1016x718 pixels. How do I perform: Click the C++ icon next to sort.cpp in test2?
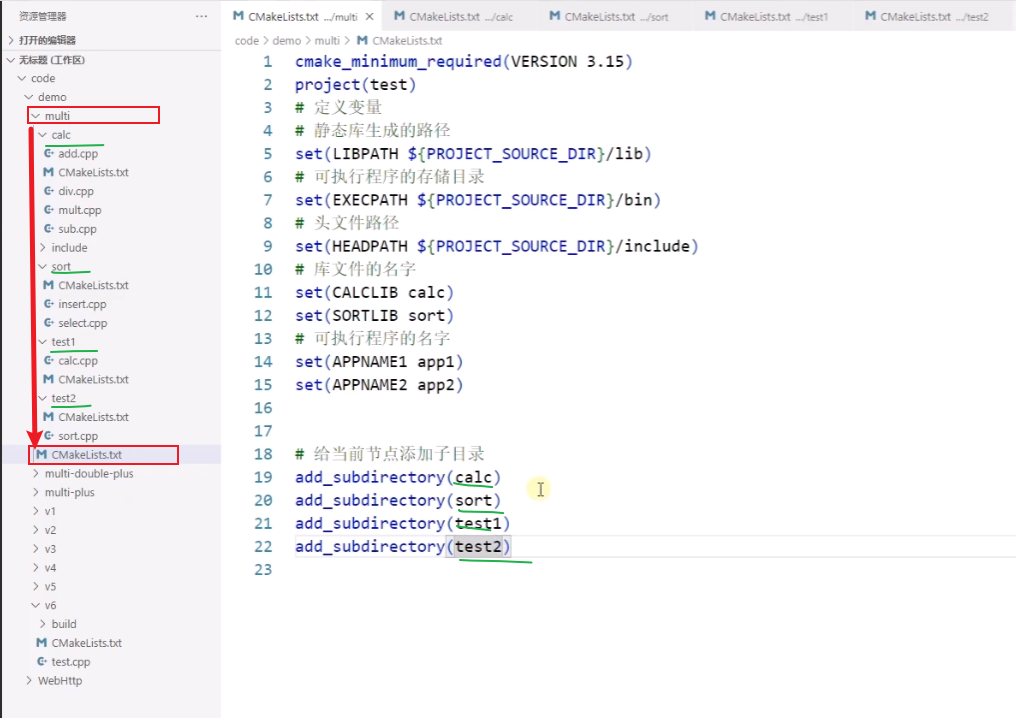47,436
